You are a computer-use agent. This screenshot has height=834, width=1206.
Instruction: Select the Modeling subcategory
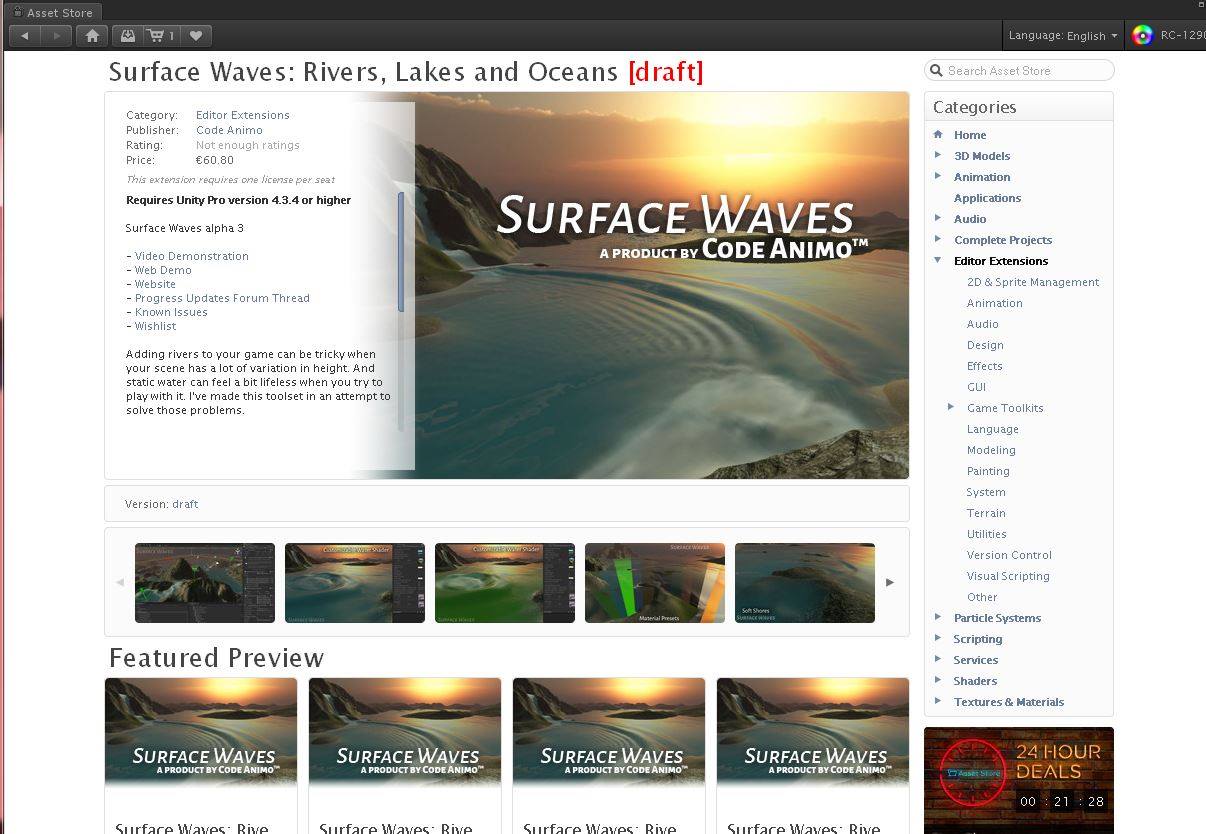point(991,450)
